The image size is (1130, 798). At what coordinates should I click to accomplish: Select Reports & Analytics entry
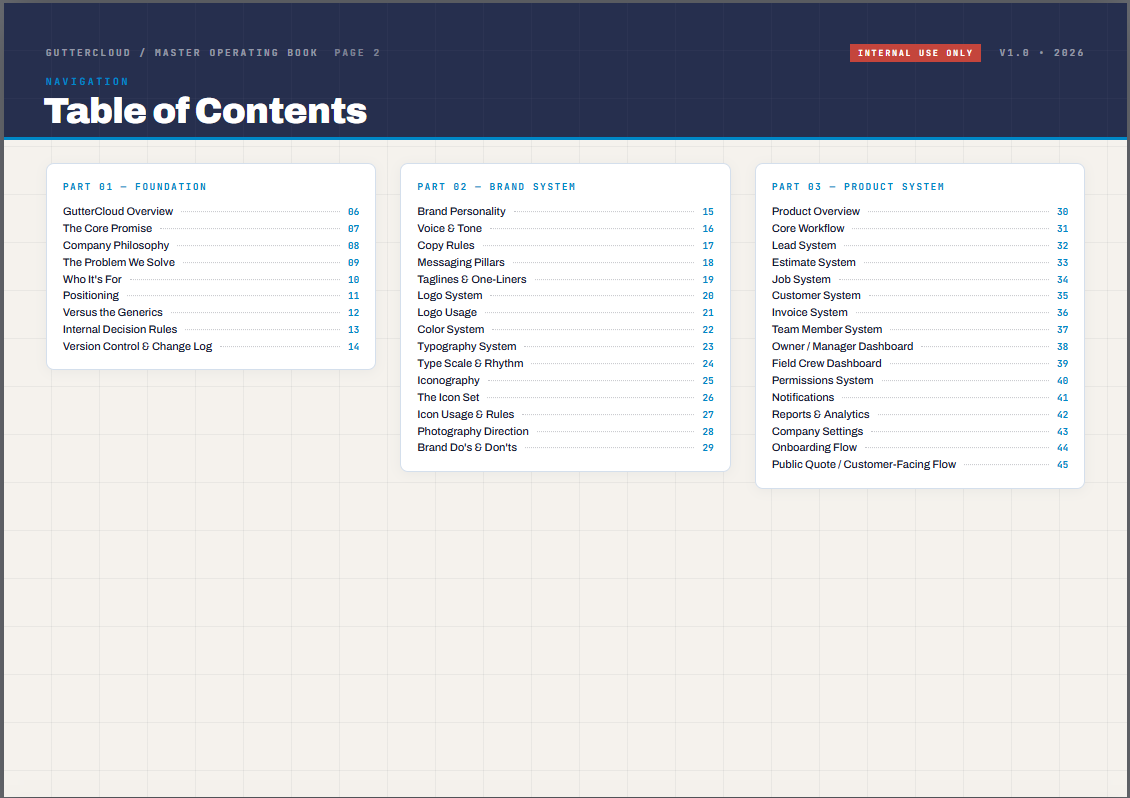(x=920, y=414)
